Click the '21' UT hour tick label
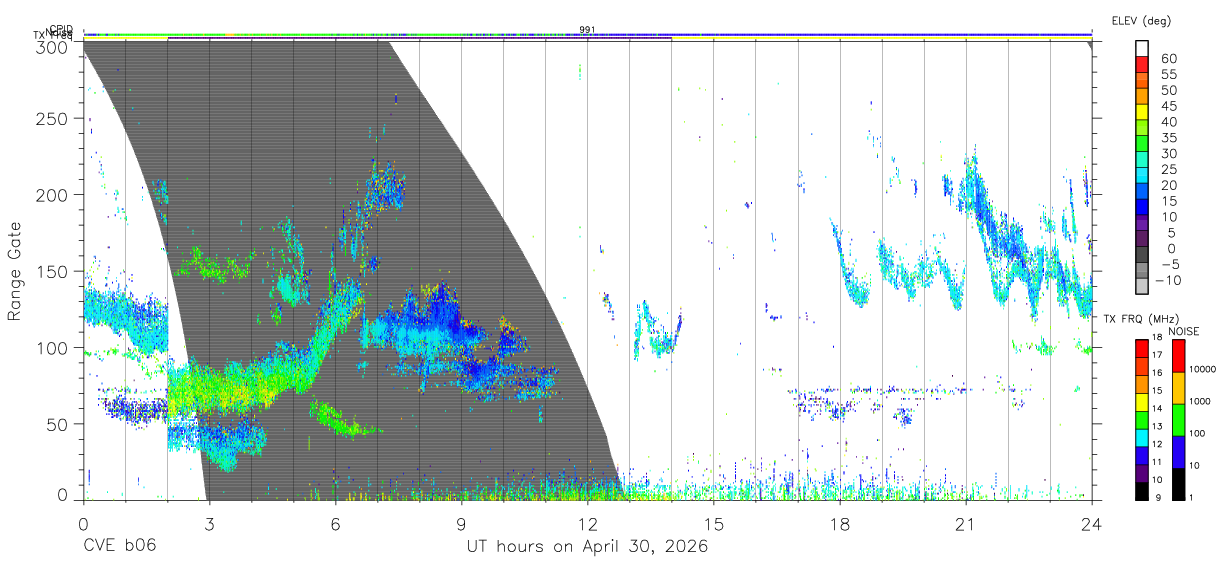This screenshot has height=567, width=1228. 965,523
